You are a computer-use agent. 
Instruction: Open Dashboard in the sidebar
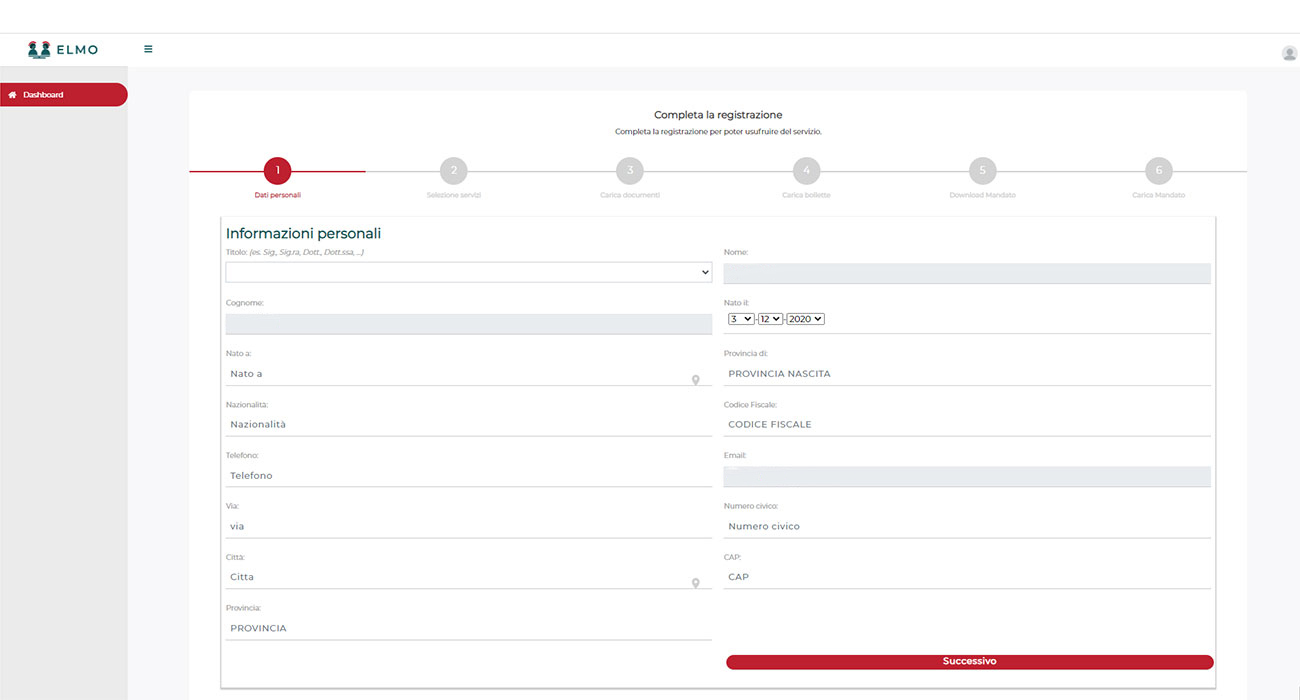tap(63, 95)
